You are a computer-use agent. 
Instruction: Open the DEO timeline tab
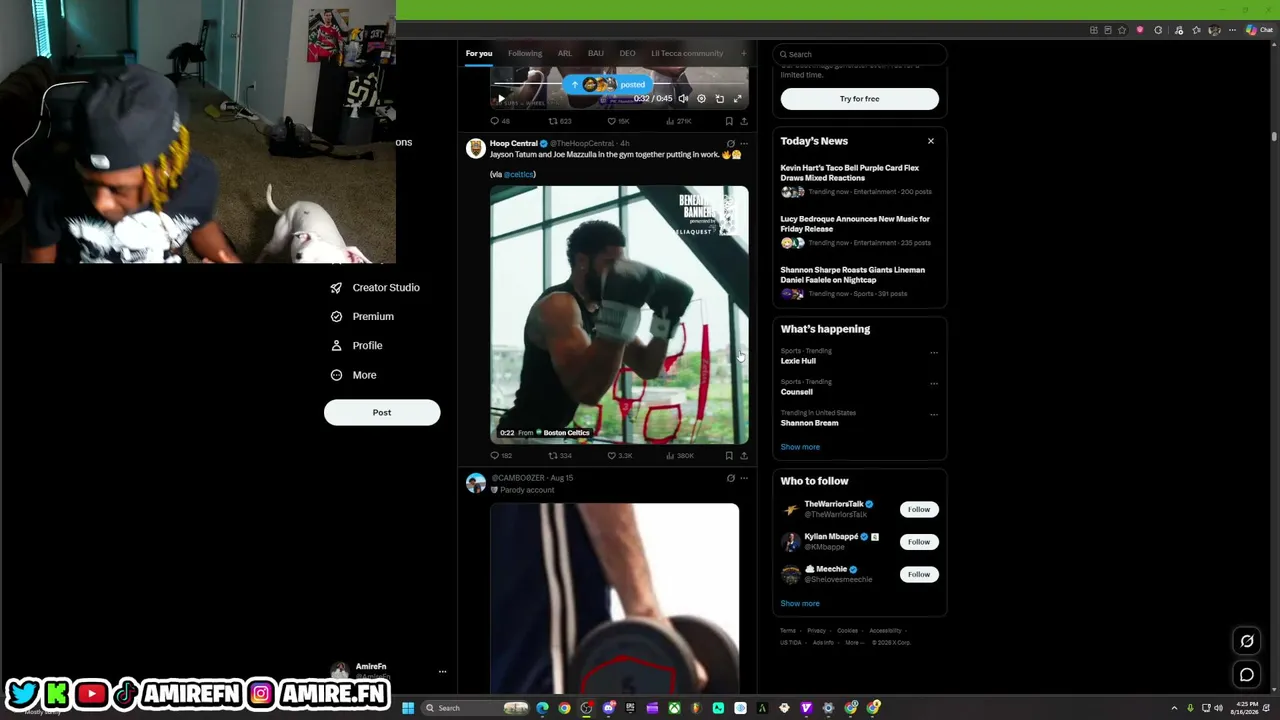click(x=627, y=53)
